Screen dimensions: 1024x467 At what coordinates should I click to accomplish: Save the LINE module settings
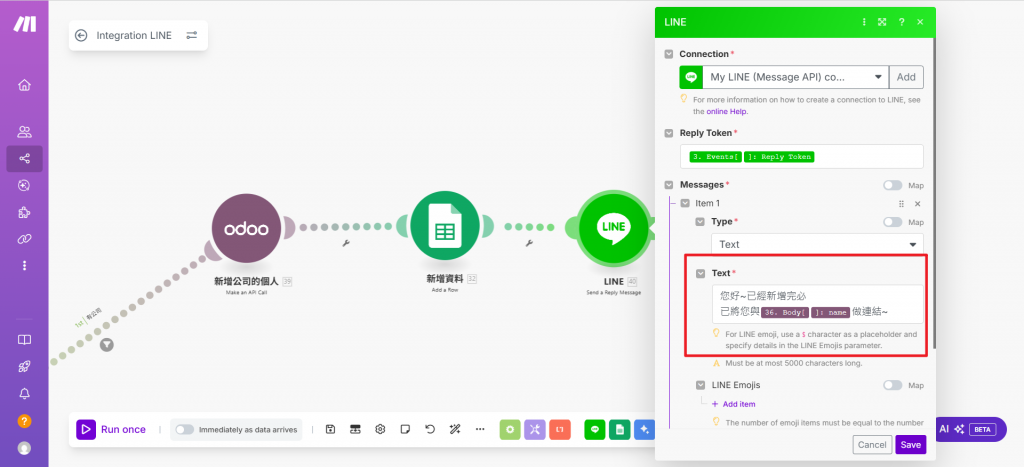coord(910,445)
